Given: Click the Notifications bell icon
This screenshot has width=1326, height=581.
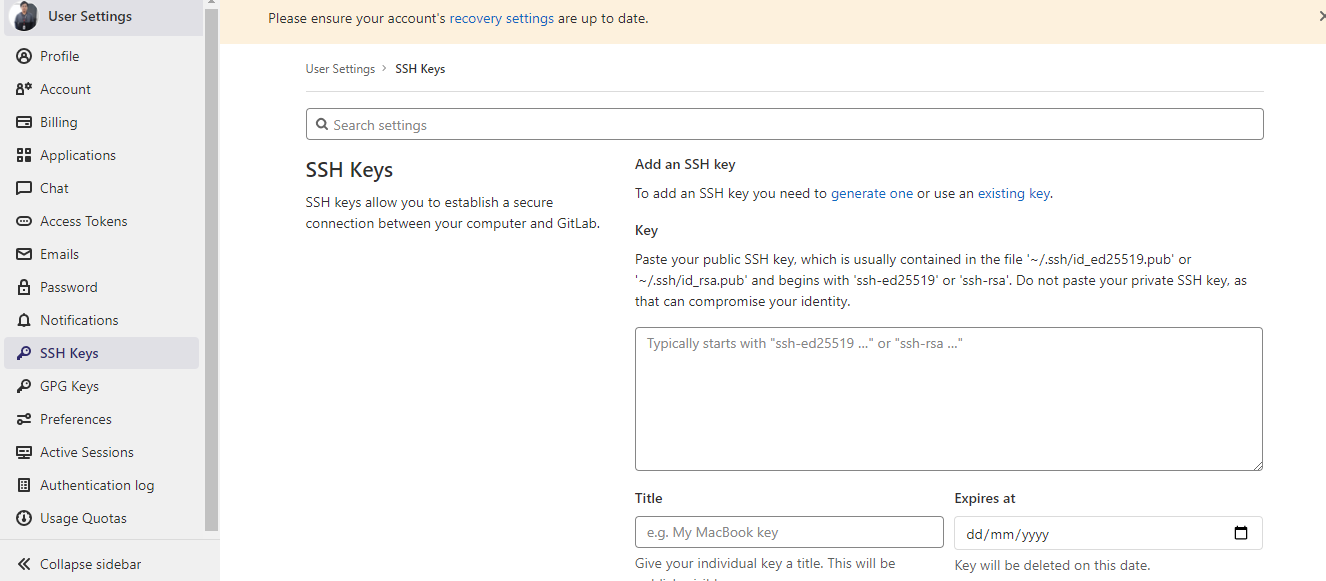Looking at the screenshot, I should [x=24, y=320].
